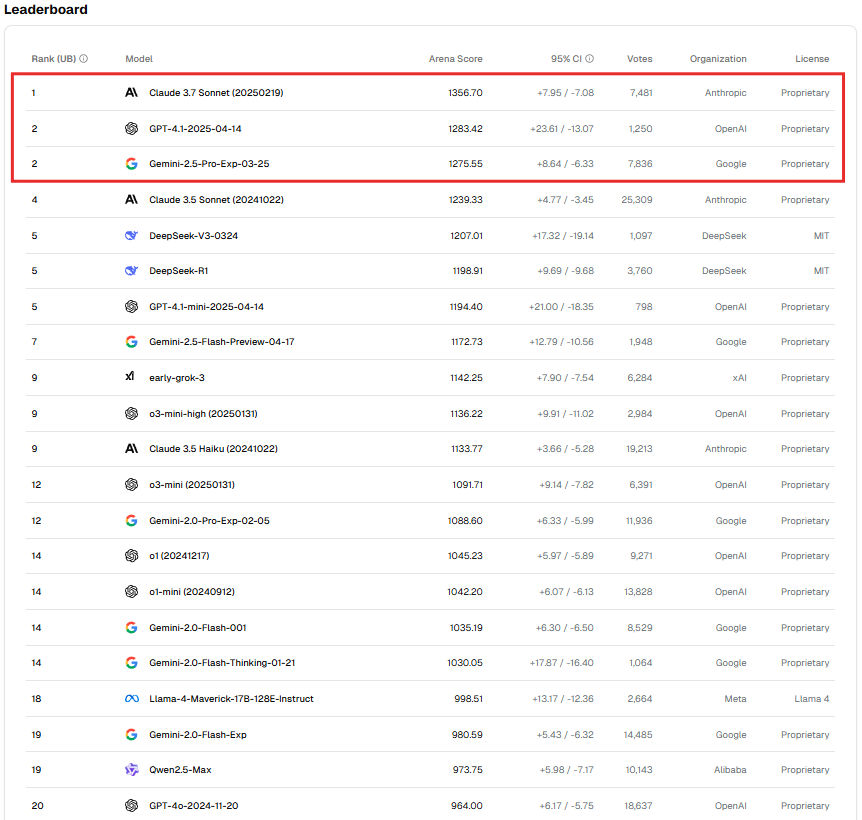
Task: Click the Google logo for Gemini-2.5-Flash-Preview-04-17
Action: [x=131, y=342]
